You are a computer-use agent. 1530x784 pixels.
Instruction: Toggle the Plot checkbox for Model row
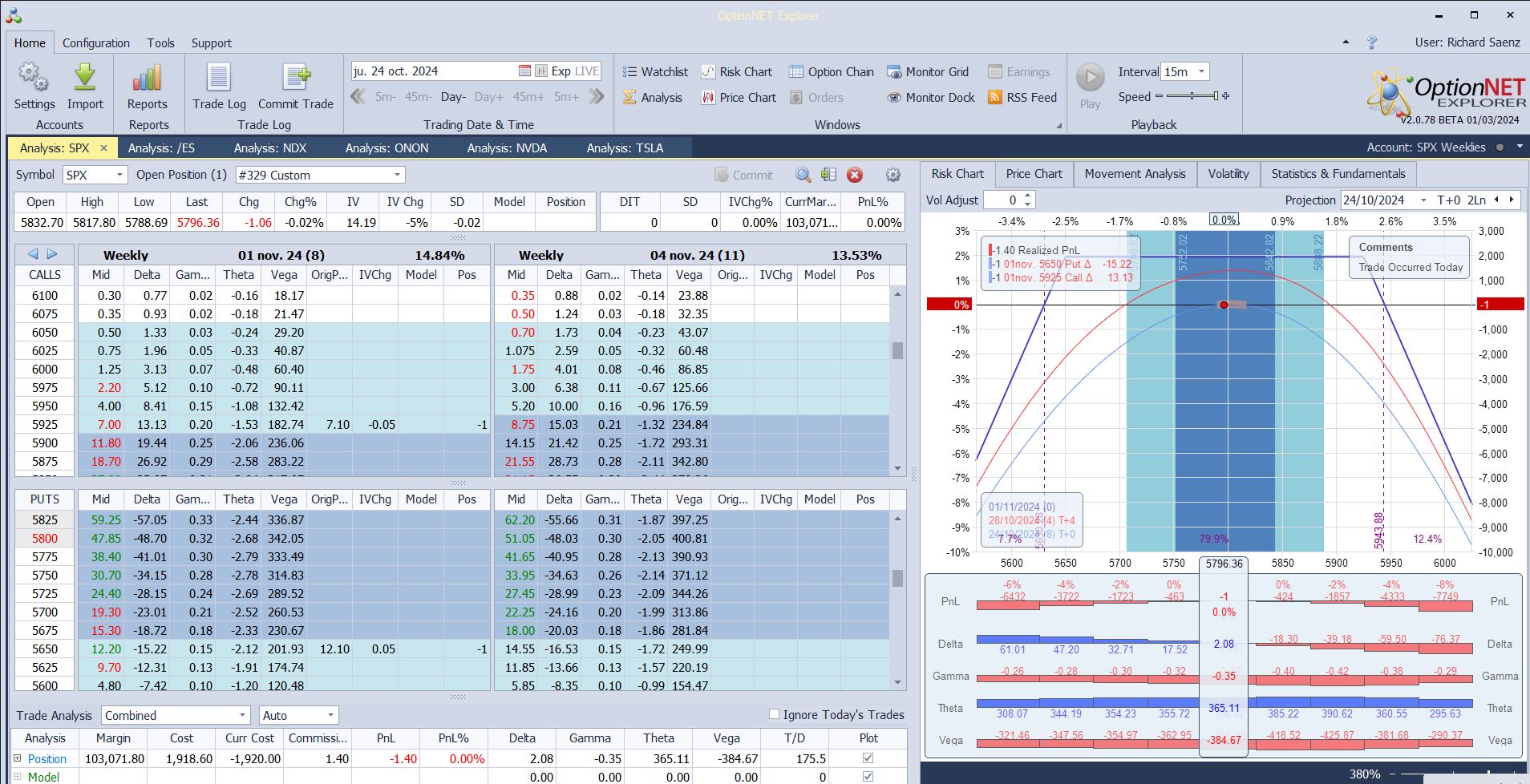tap(868, 776)
